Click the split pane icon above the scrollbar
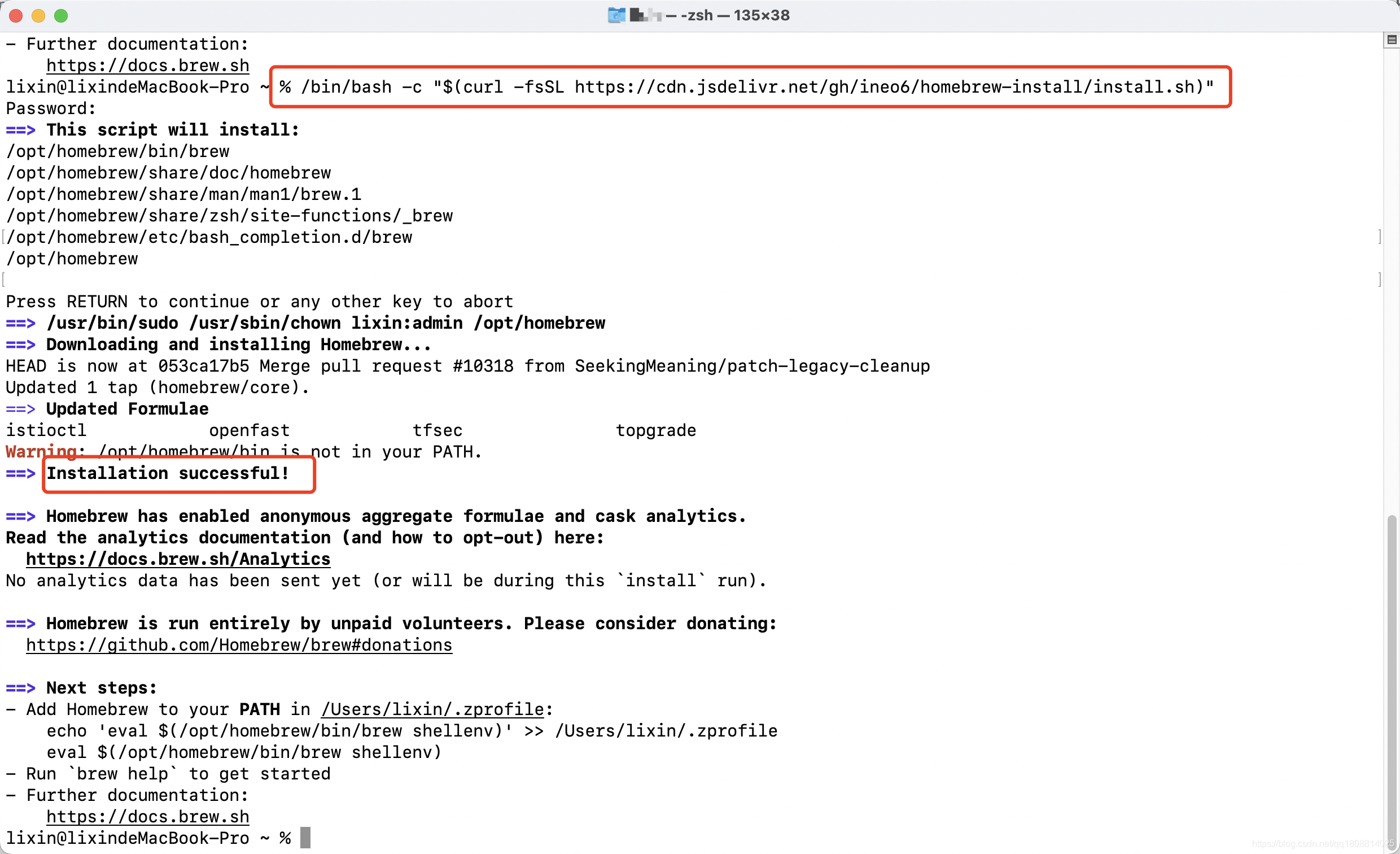 1392,40
